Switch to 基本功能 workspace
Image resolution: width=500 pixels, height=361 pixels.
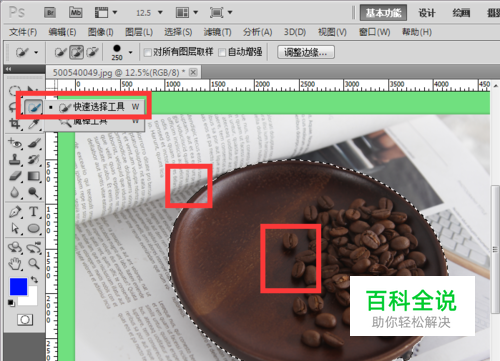[x=383, y=13]
